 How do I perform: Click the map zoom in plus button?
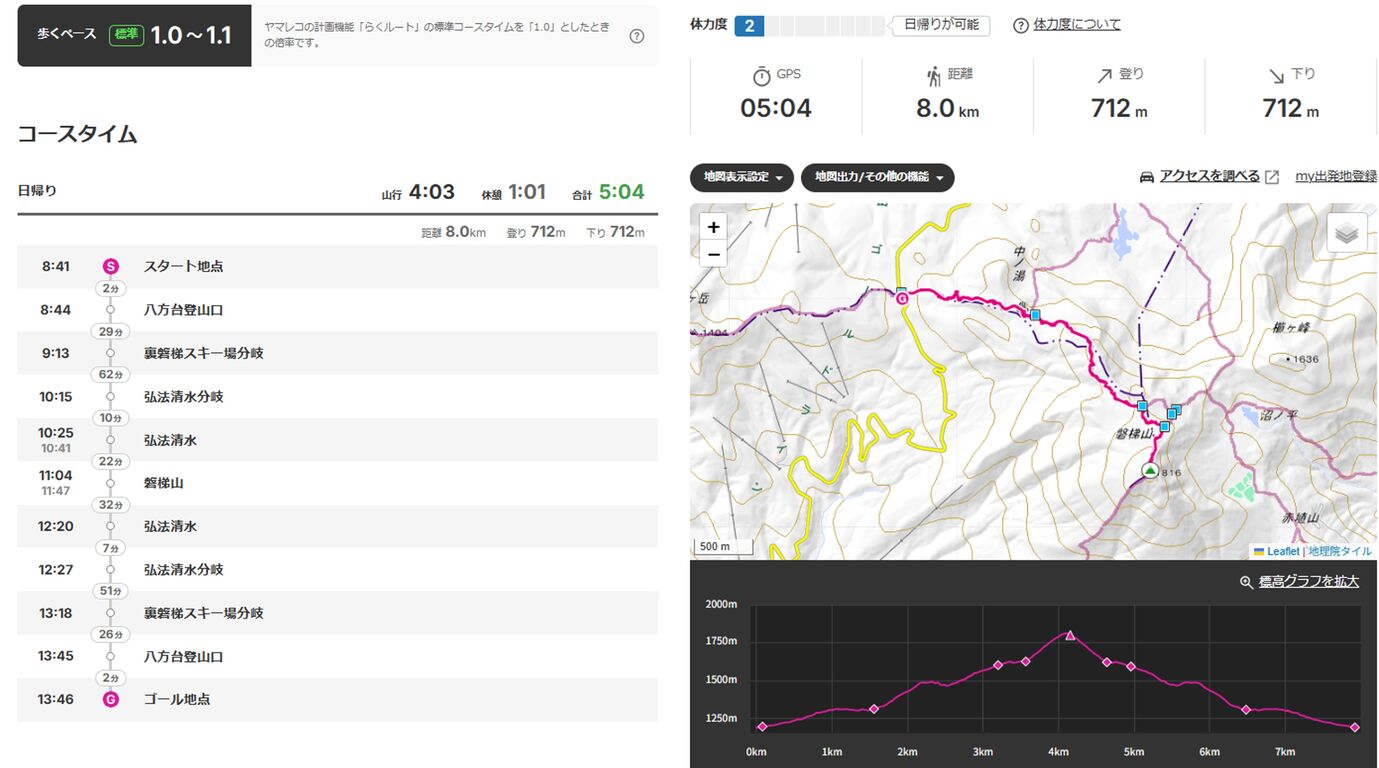click(x=713, y=227)
